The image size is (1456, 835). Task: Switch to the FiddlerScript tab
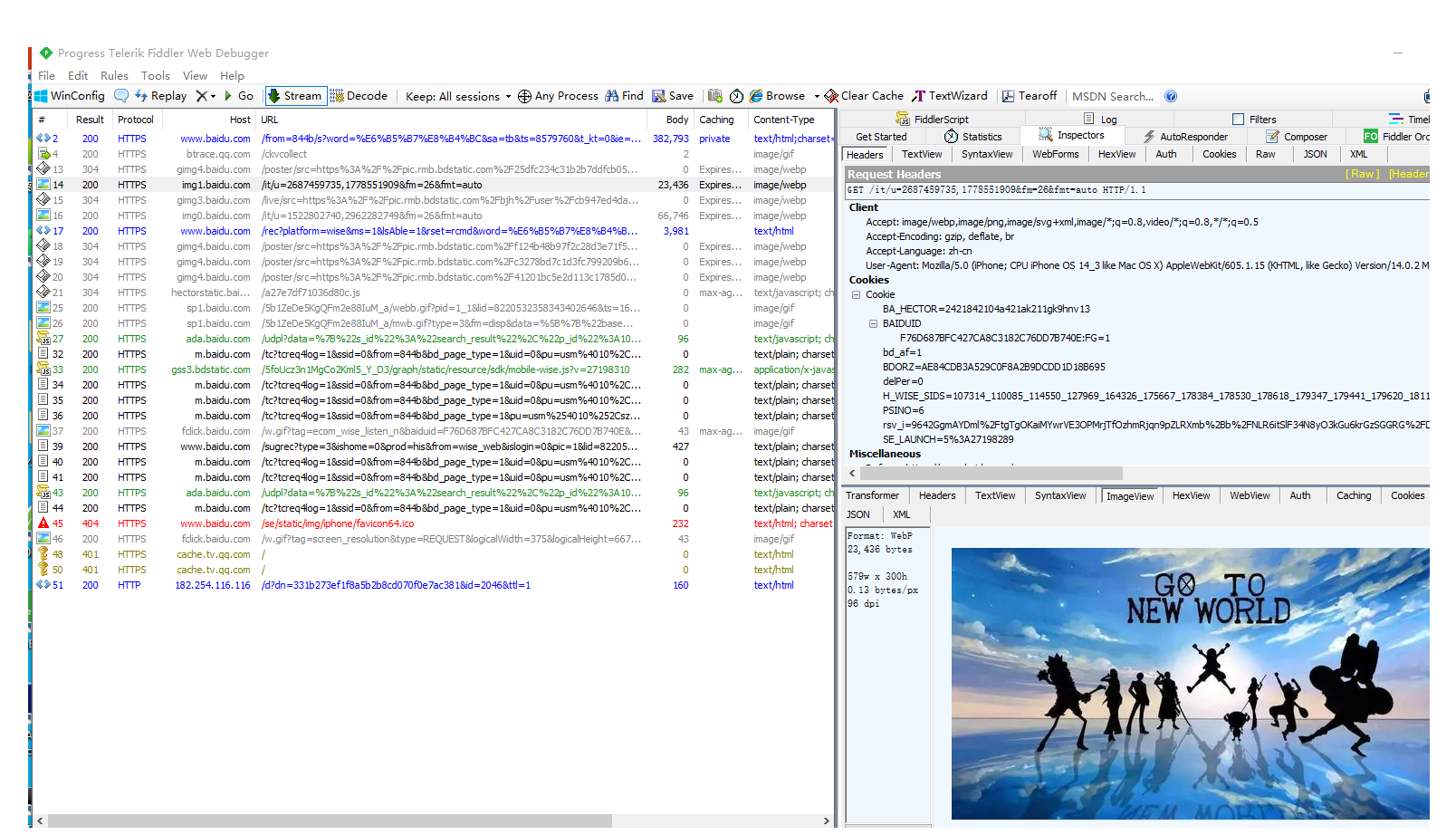tap(932, 119)
